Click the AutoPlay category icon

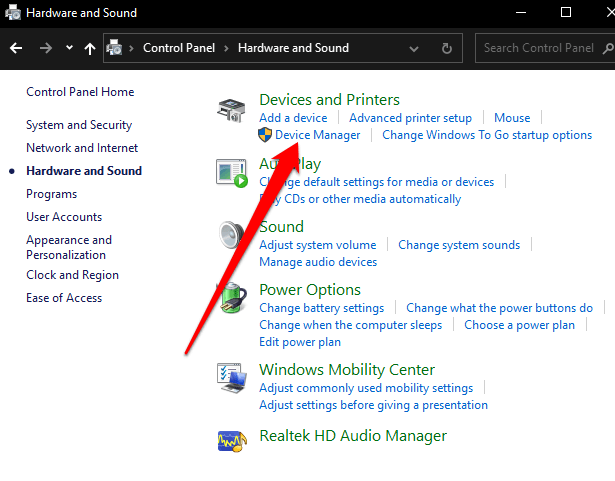(232, 172)
